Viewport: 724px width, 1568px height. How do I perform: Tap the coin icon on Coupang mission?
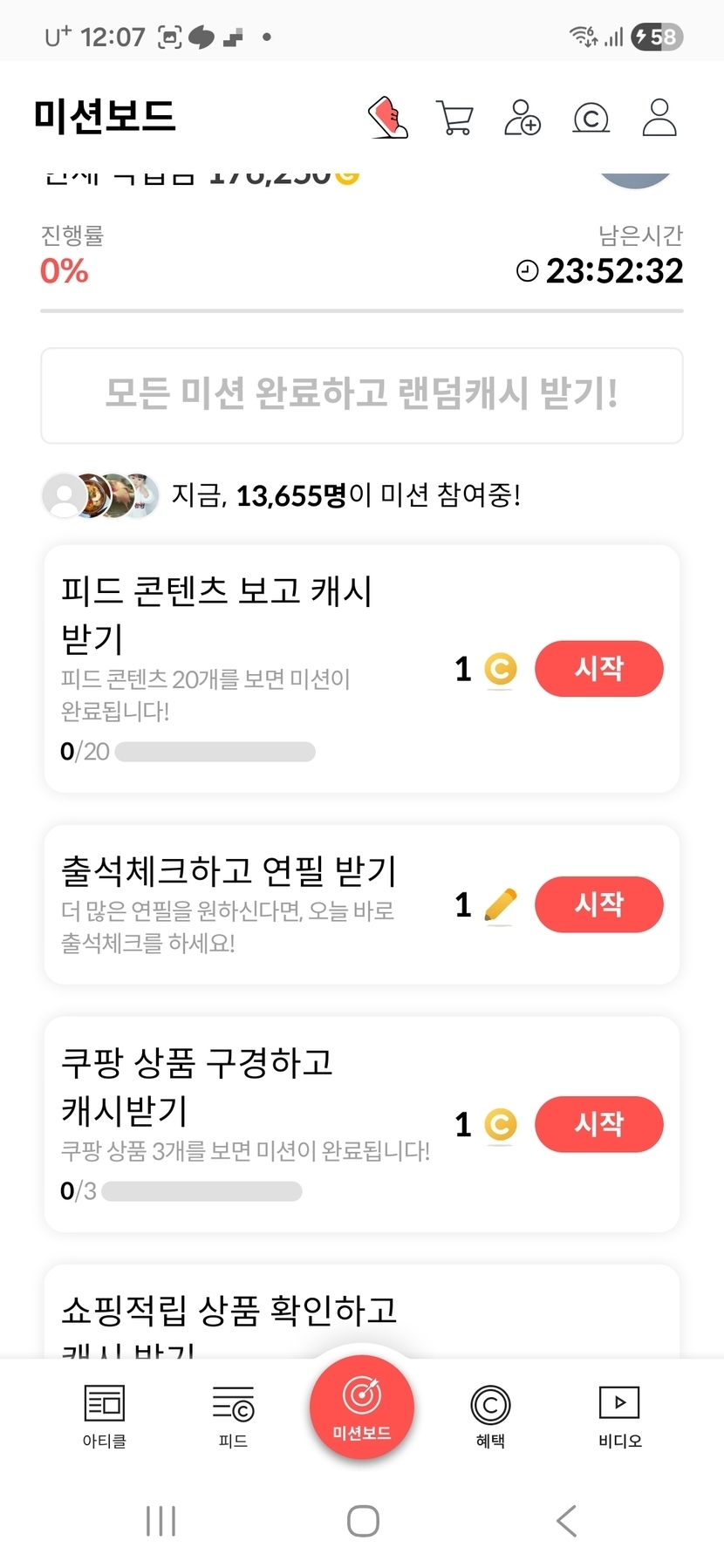point(500,1125)
